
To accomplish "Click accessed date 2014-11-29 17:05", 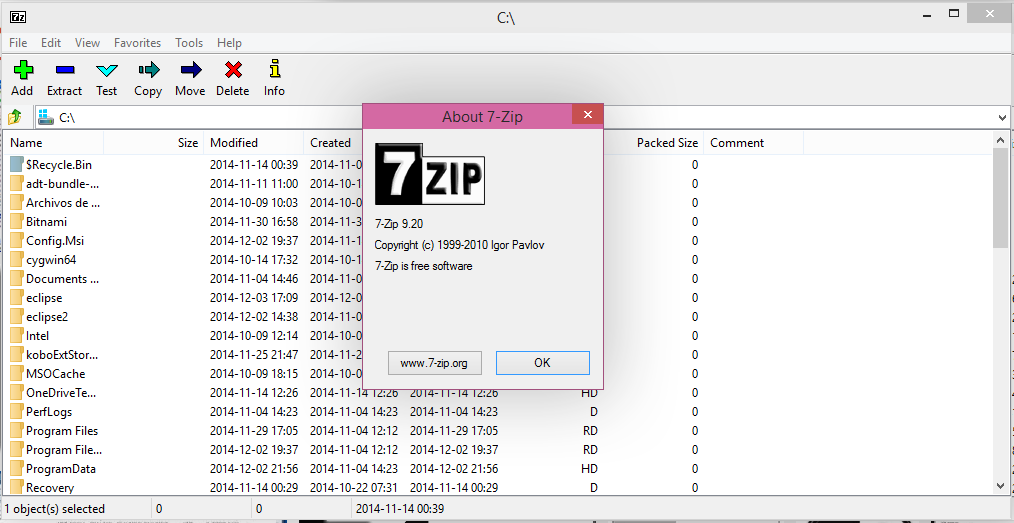I will [x=454, y=431].
